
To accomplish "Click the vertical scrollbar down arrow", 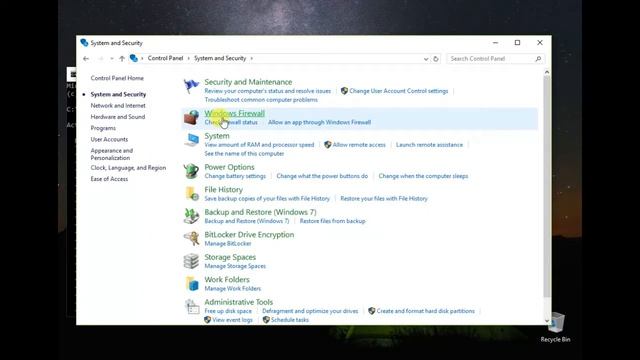I will [547, 321].
